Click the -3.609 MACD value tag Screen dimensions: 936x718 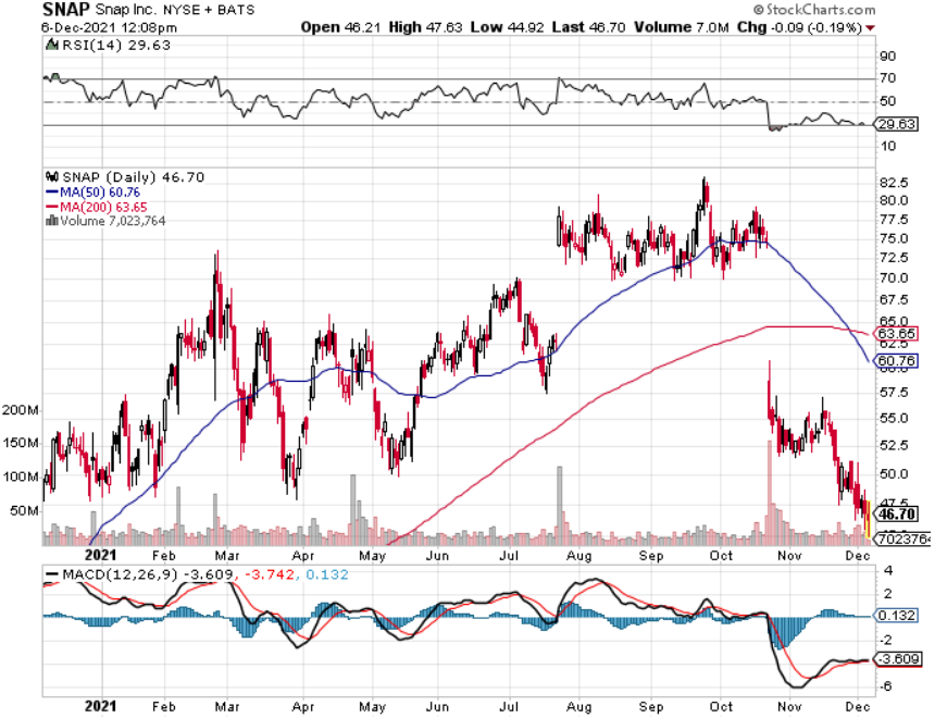tap(897, 660)
